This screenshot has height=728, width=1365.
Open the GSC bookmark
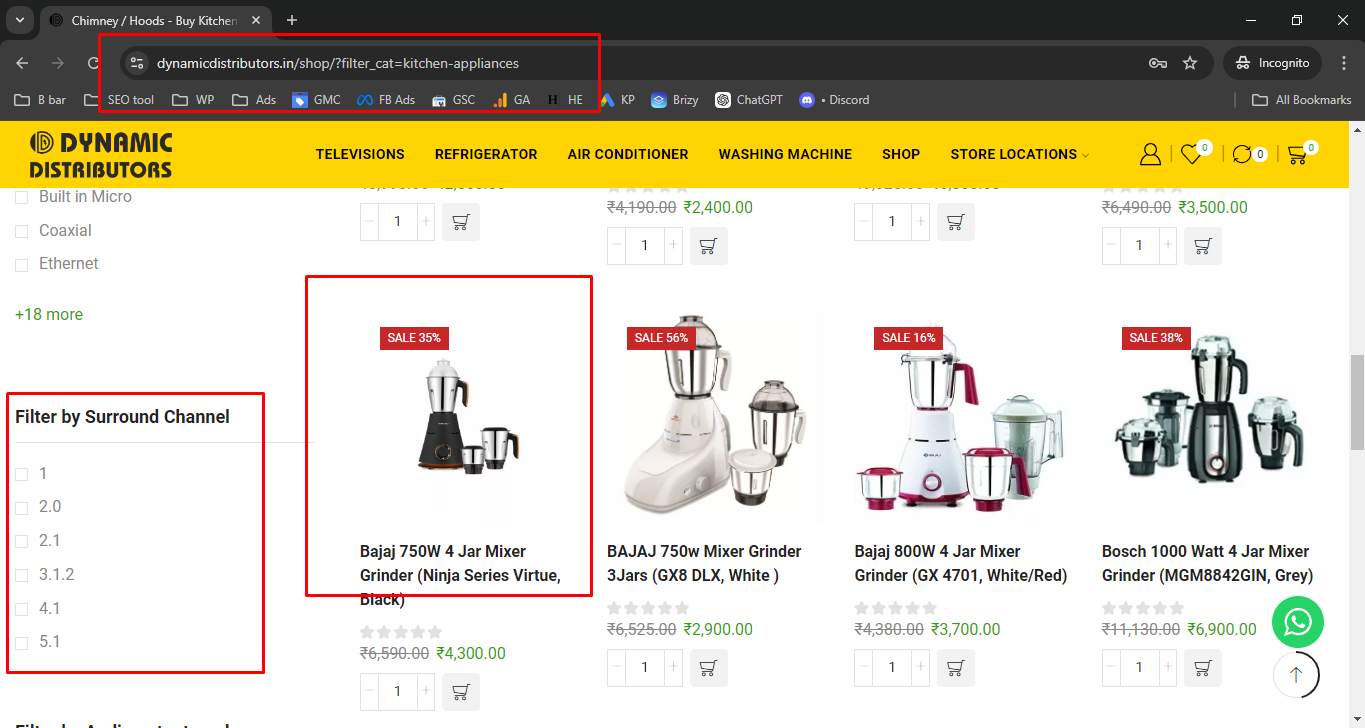pos(453,100)
